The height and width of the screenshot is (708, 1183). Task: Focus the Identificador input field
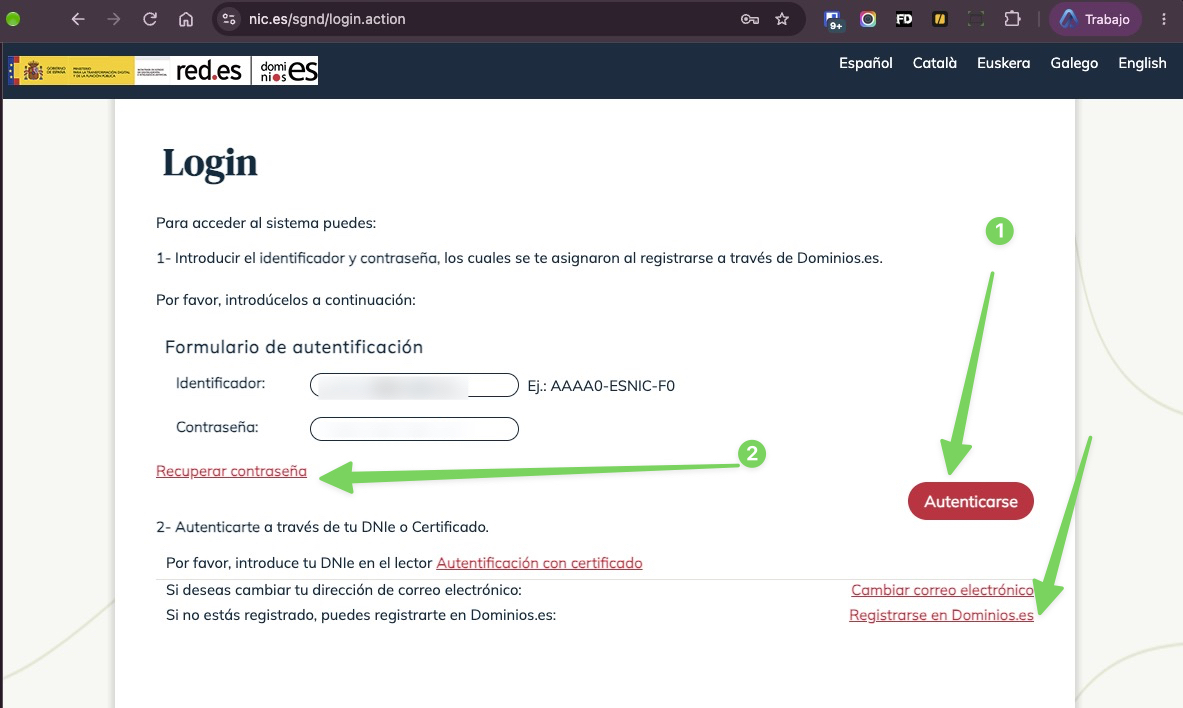click(414, 385)
